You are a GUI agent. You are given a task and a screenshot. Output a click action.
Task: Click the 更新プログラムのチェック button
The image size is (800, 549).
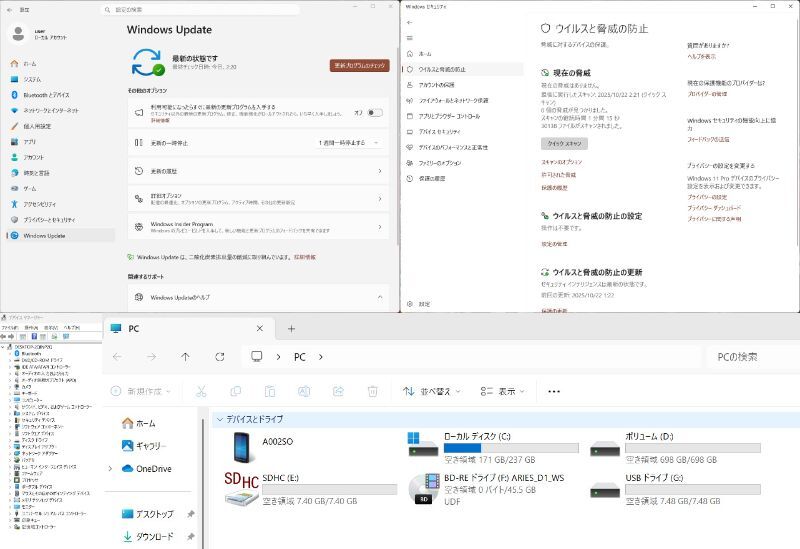360,65
